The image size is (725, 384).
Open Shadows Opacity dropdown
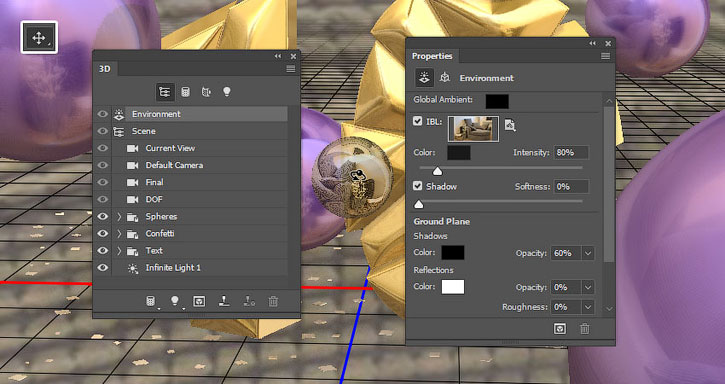click(x=588, y=254)
